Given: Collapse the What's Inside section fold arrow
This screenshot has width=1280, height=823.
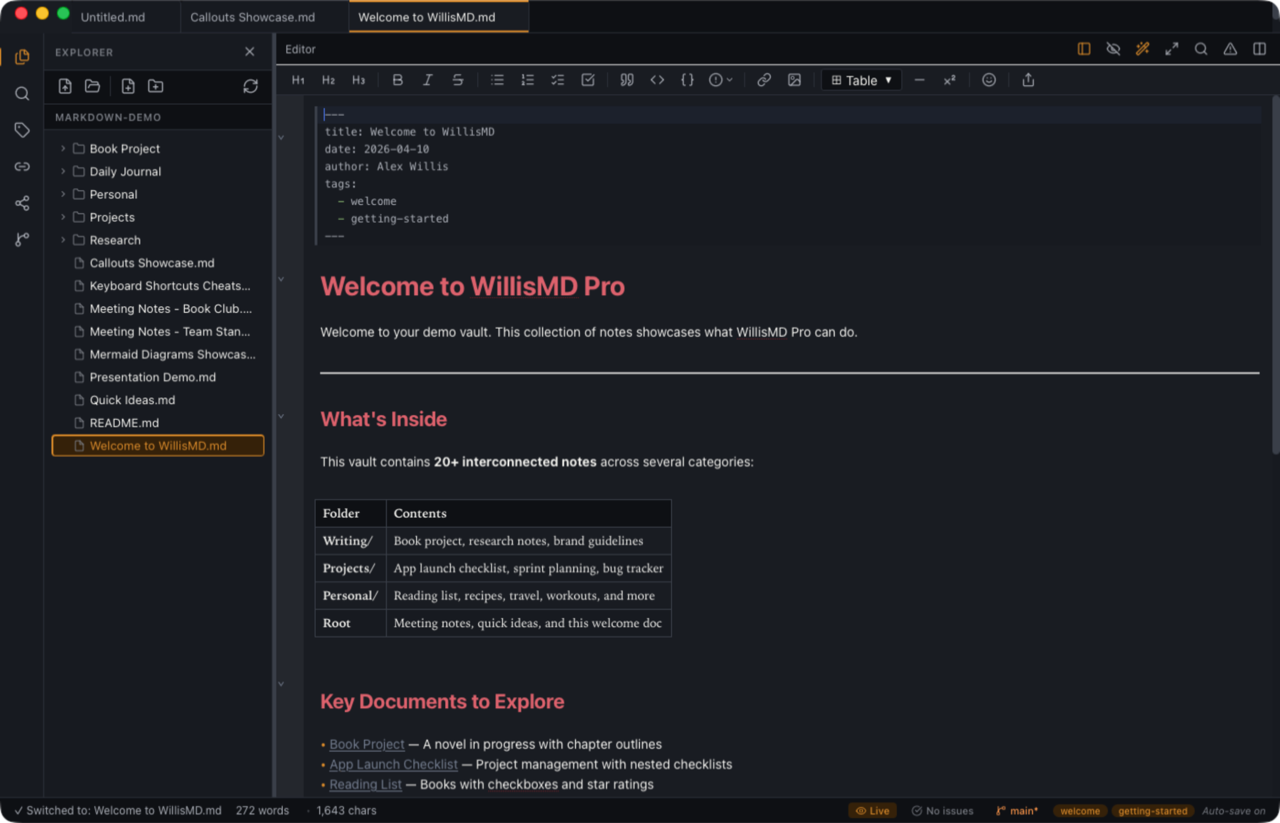Looking at the screenshot, I should coord(281,416).
